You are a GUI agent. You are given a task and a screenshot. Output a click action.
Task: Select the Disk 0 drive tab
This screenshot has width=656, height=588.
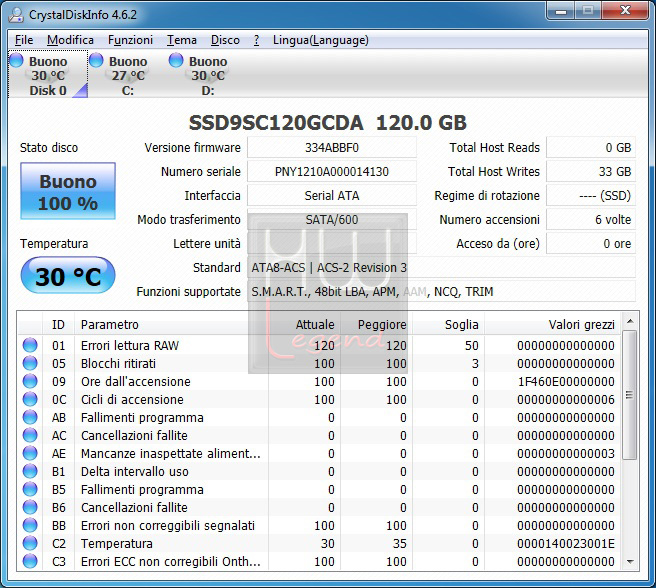tap(48, 74)
